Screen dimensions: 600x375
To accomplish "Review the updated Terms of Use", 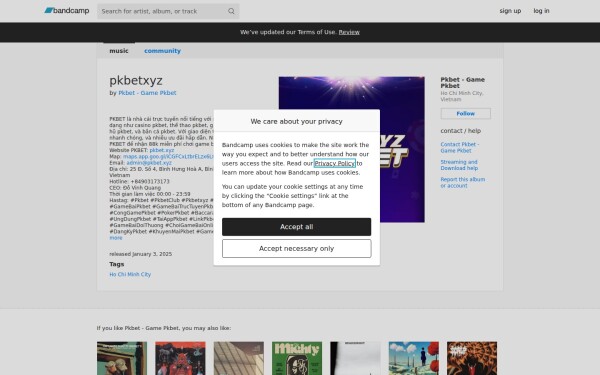I will 349,32.
